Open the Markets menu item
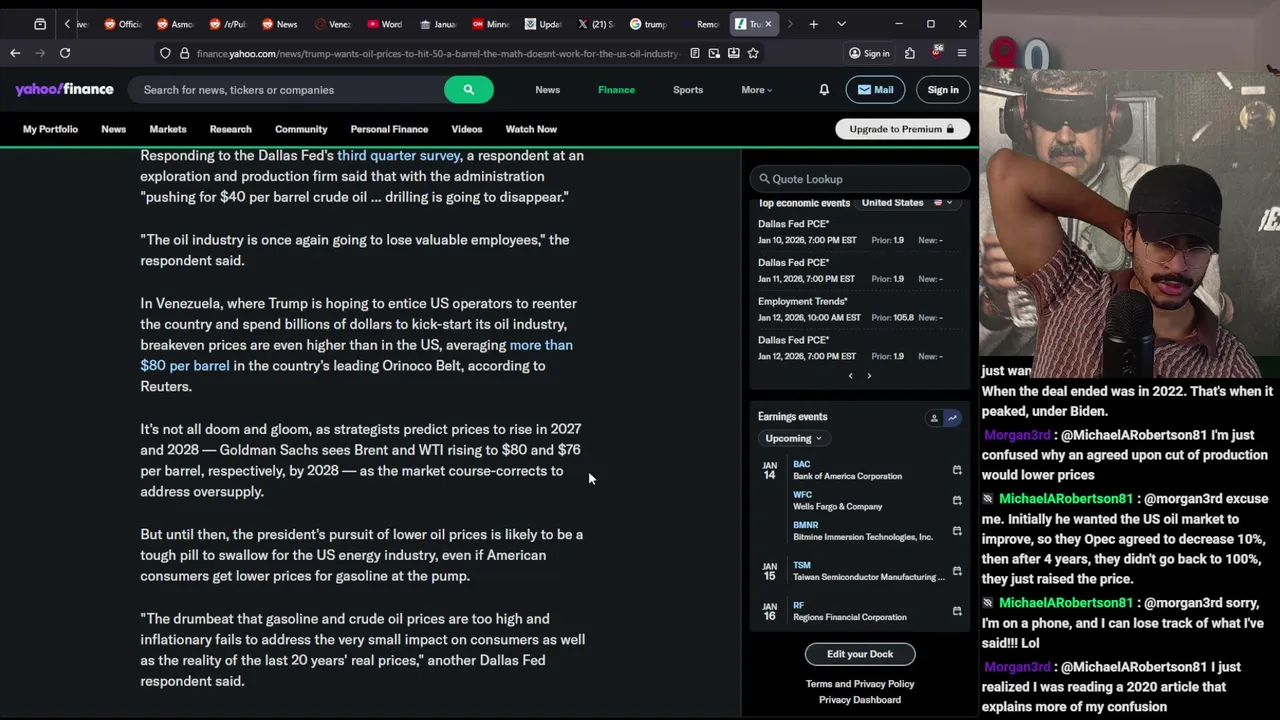 [x=168, y=129]
